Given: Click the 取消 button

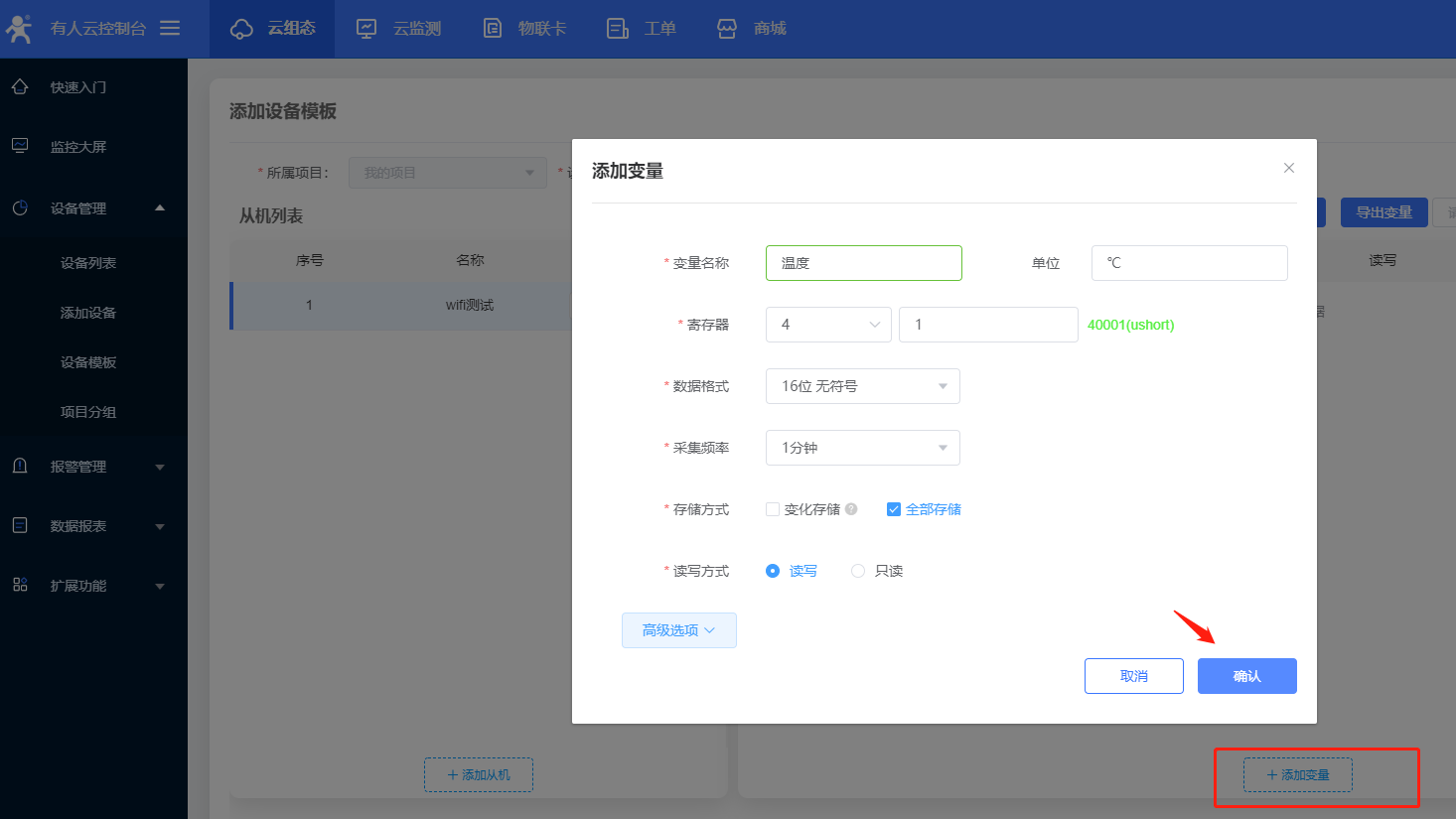Looking at the screenshot, I should click(1133, 676).
